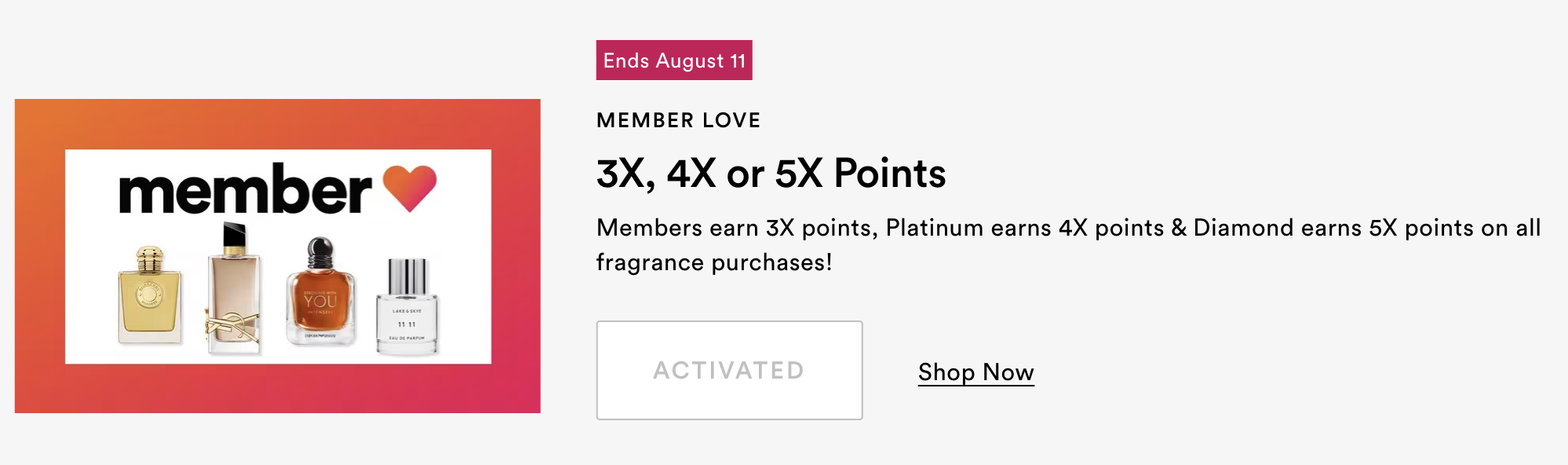The image size is (1568, 465).
Task: Click the bold "member" logo text
Action: coord(245,191)
